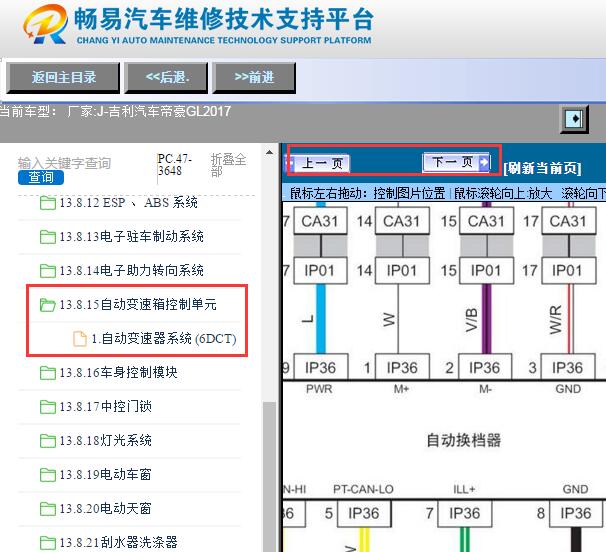Image resolution: width=606 pixels, height=552 pixels.
Task: Click the 刷新当前页 link
Action: (542, 168)
